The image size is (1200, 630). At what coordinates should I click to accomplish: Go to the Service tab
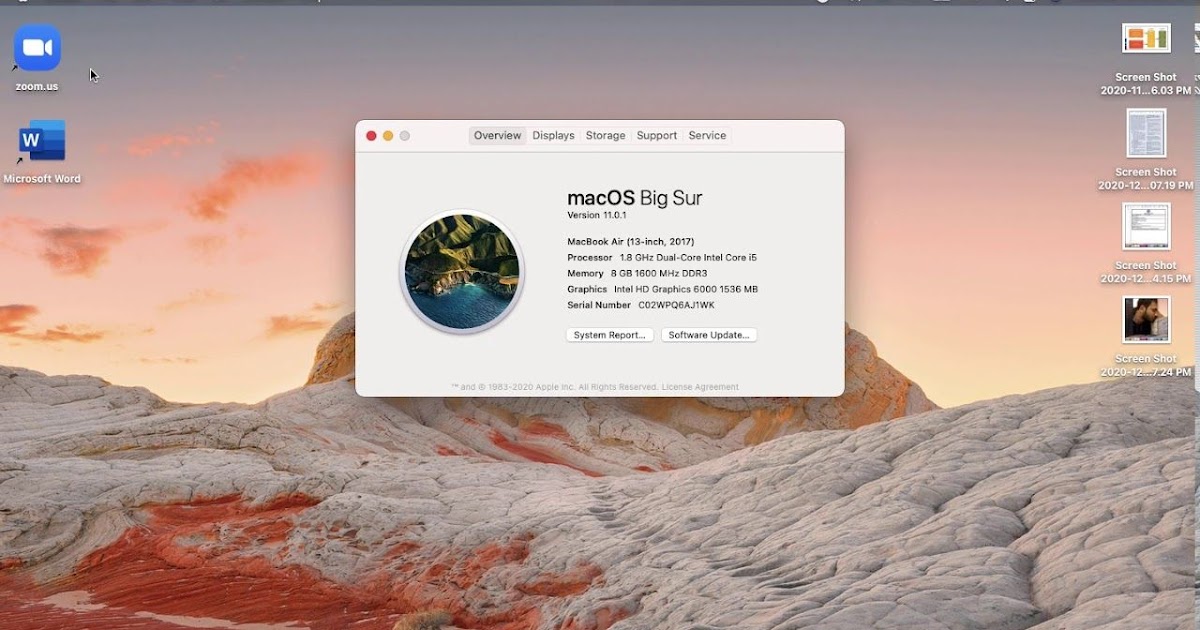[x=707, y=135]
